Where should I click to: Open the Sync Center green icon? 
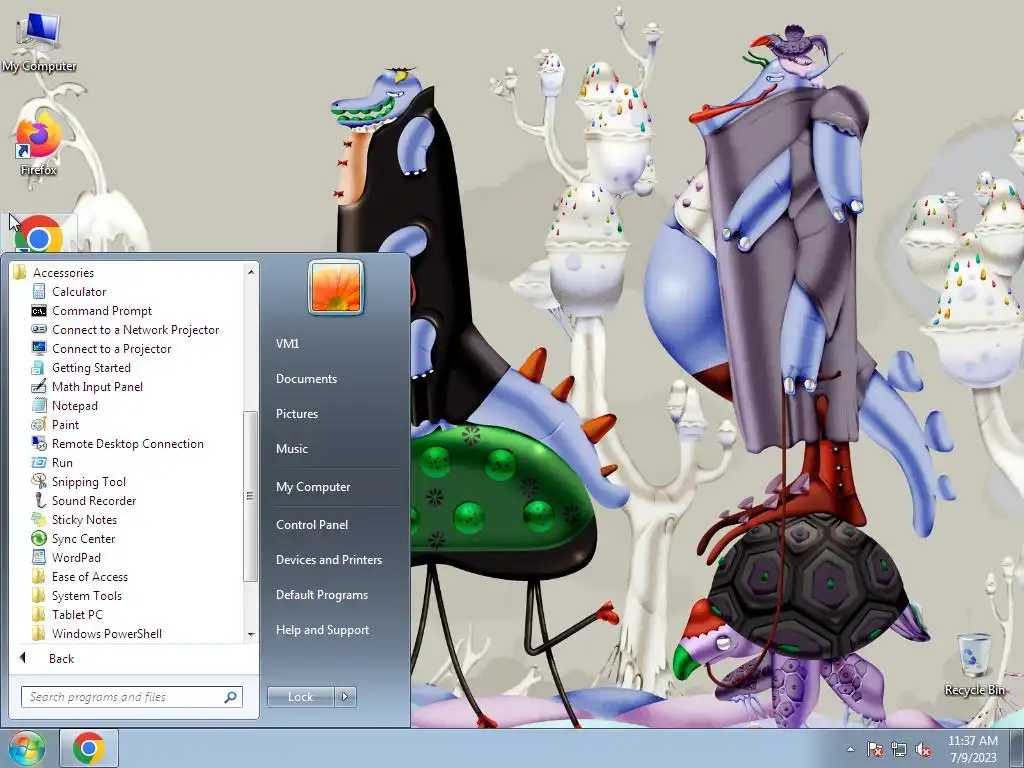(x=39, y=538)
